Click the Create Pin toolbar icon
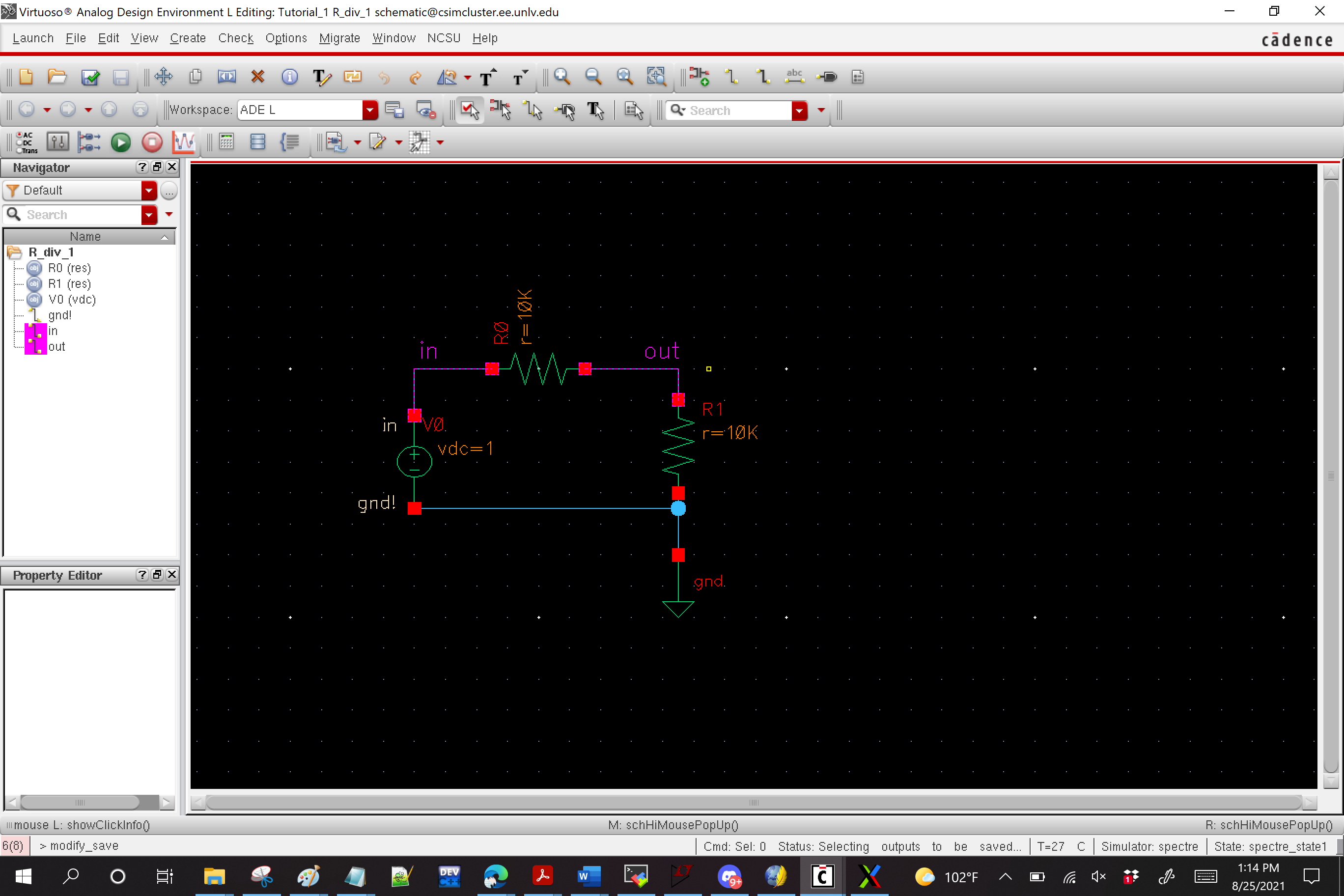The image size is (1344, 896). [x=827, y=77]
